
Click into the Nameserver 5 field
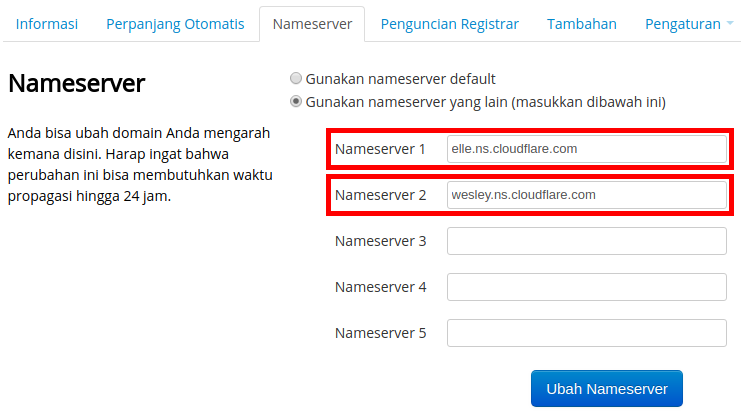tap(586, 333)
